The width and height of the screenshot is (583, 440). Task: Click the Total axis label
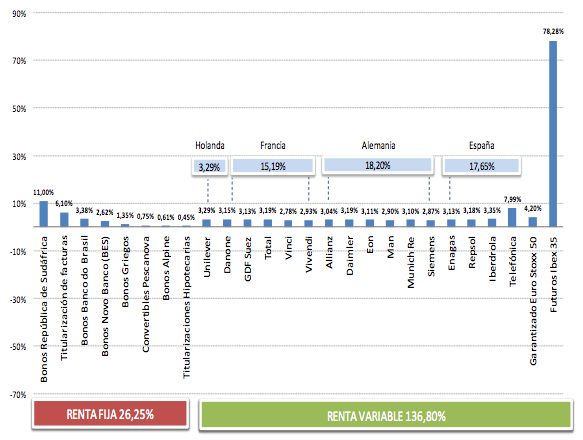(268, 248)
